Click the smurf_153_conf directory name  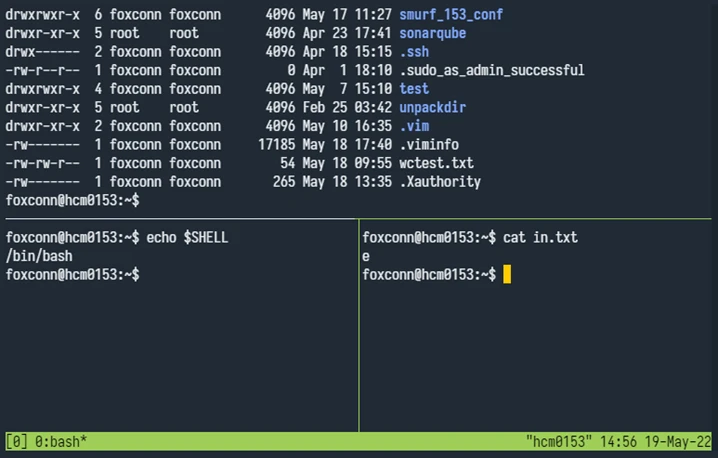tap(450, 15)
